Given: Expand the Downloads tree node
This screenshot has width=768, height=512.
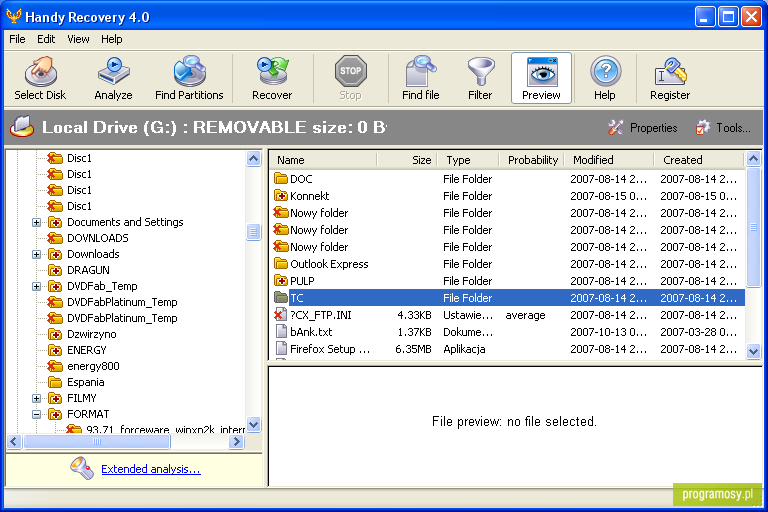Looking at the screenshot, I should (x=36, y=254).
